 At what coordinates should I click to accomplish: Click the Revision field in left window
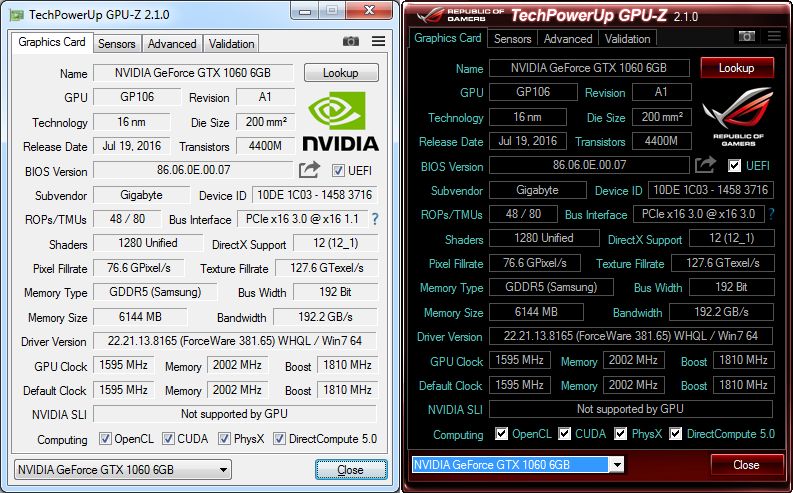tap(266, 97)
